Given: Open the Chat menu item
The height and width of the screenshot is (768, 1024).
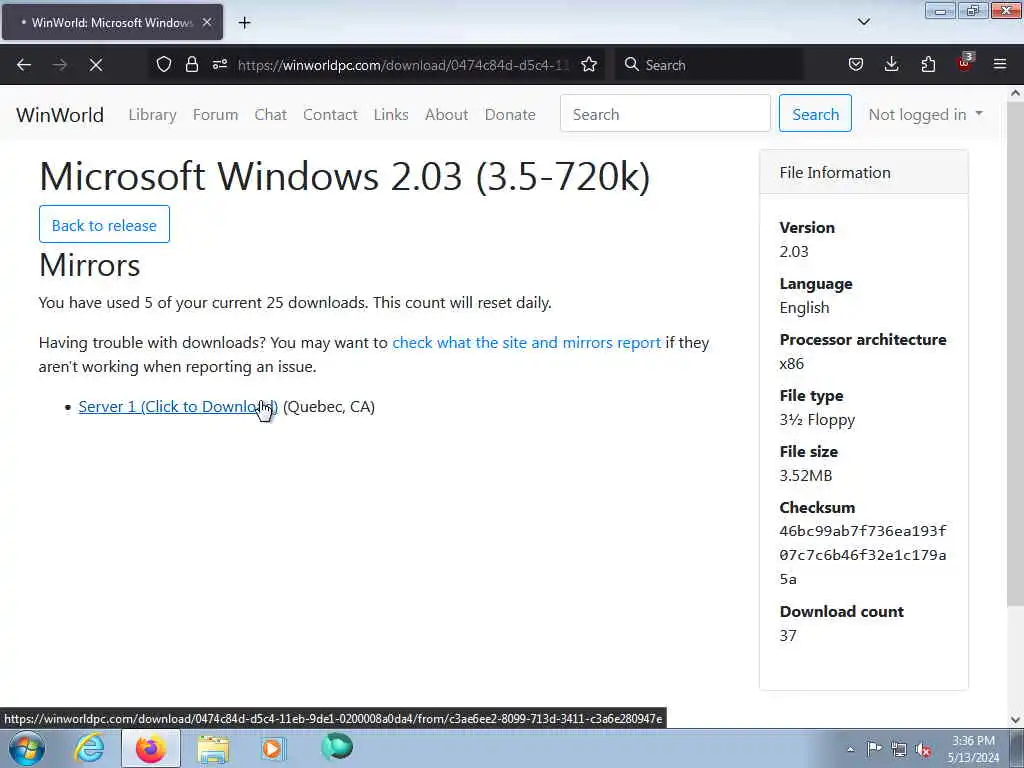Looking at the screenshot, I should coord(270,115).
